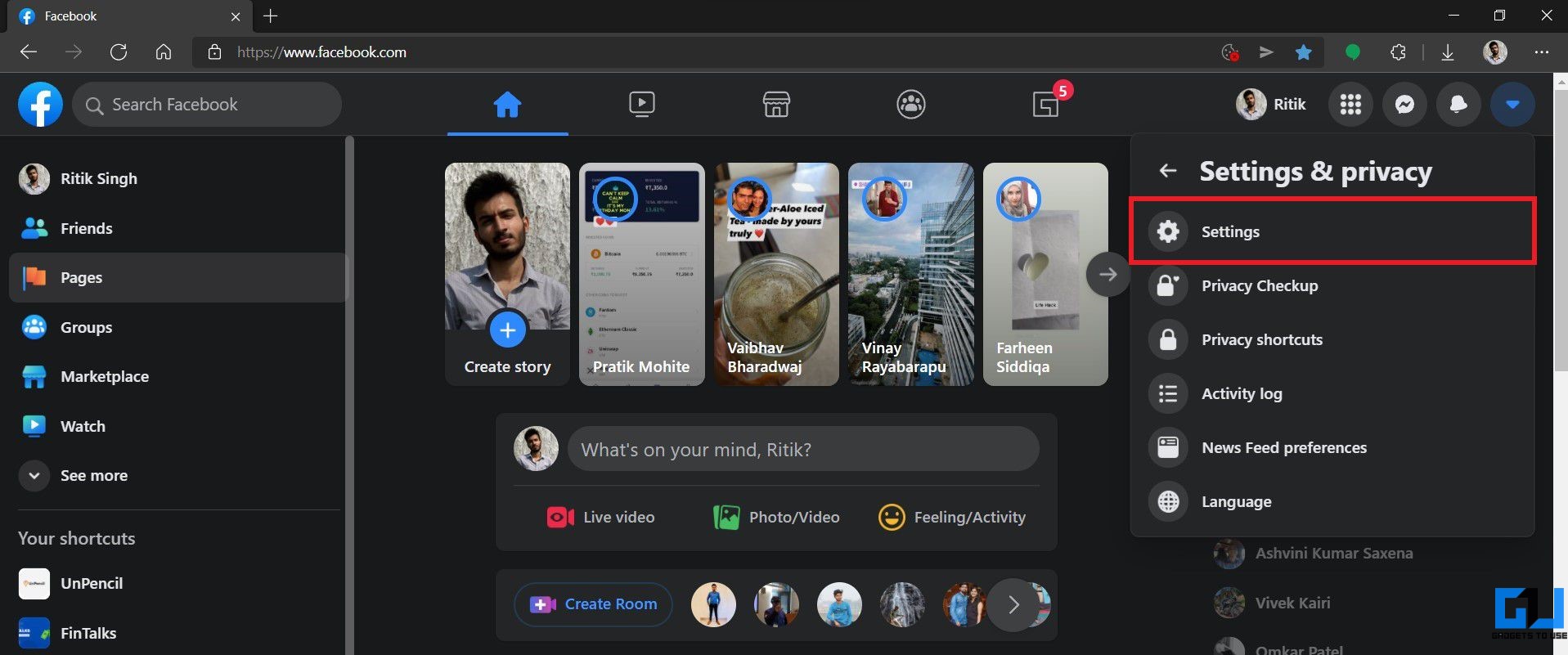The image size is (1568, 655).
Task: Go to the browser home page
Action: (x=164, y=52)
